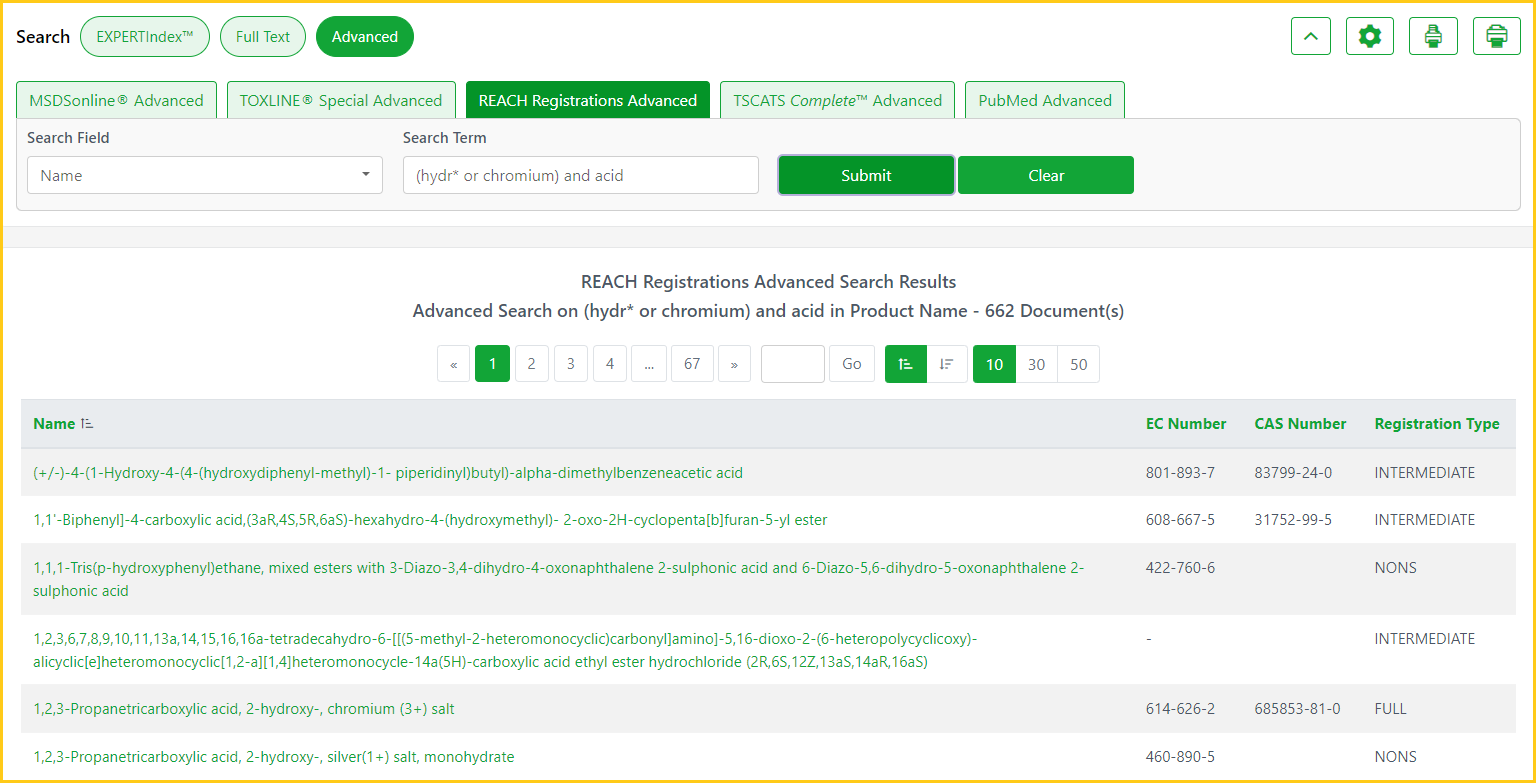The height and width of the screenshot is (783, 1536).
Task: Sort results in ascending order
Action: [x=906, y=364]
